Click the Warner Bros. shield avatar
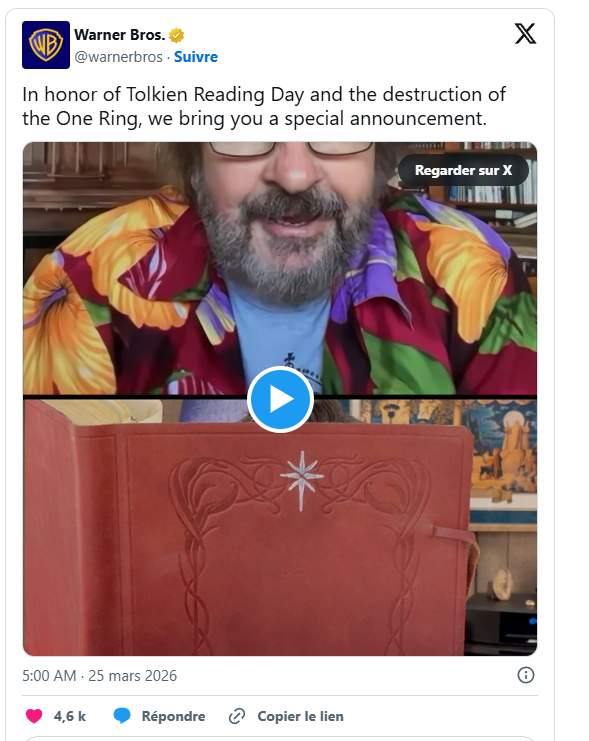 click(x=46, y=45)
